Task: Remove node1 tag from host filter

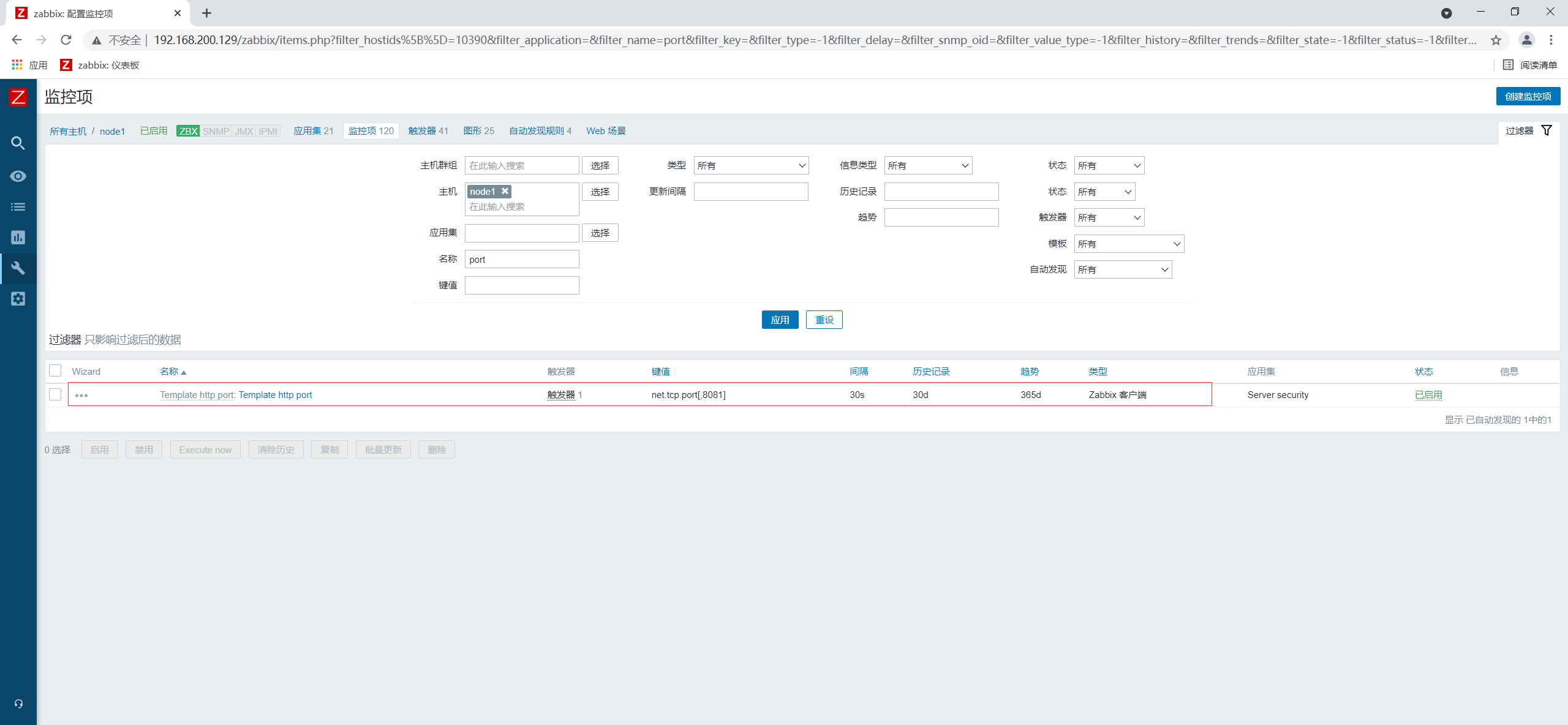Action: point(505,191)
